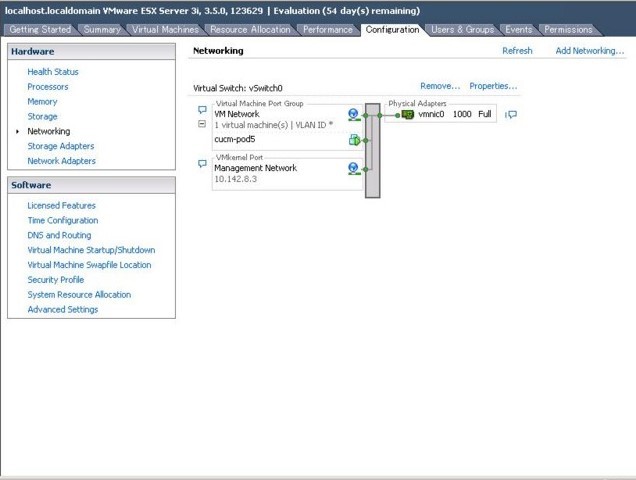The height and width of the screenshot is (480, 636).
Task: Click the vSwitch0 switch body graphic
Action: click(373, 151)
